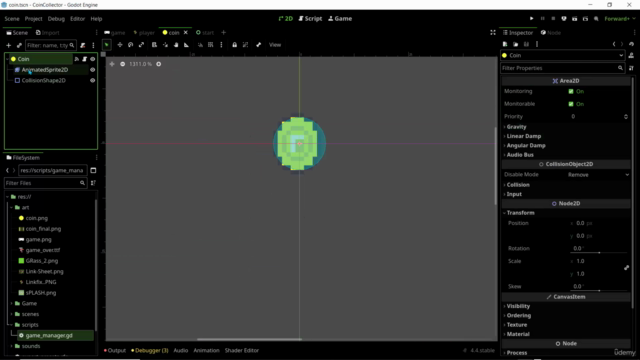Toggle the scale ratio lock link
The width and height of the screenshot is (640, 360).
pyautogui.click(x=626, y=268)
